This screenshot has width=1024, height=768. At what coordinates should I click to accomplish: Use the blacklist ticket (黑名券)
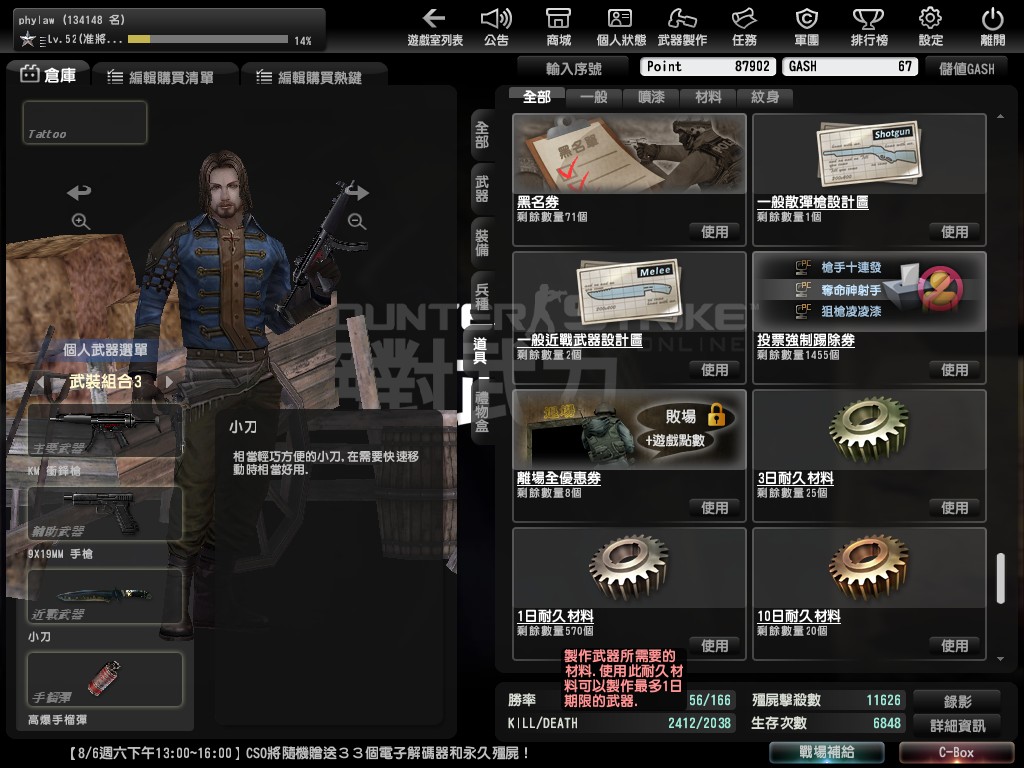(x=714, y=232)
